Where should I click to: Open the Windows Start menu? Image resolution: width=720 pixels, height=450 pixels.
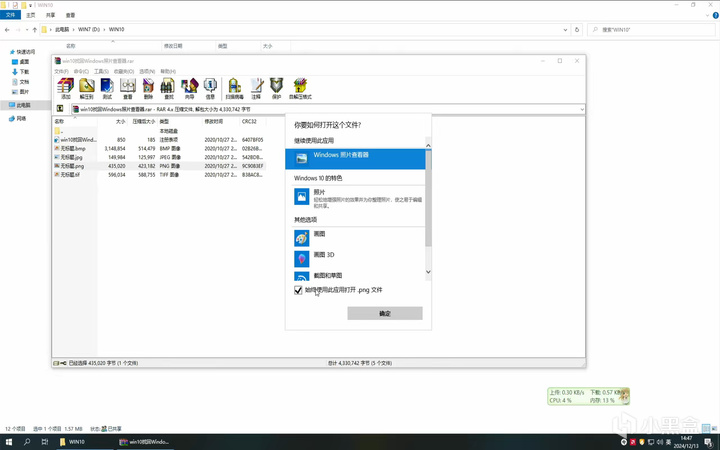[x=8, y=442]
